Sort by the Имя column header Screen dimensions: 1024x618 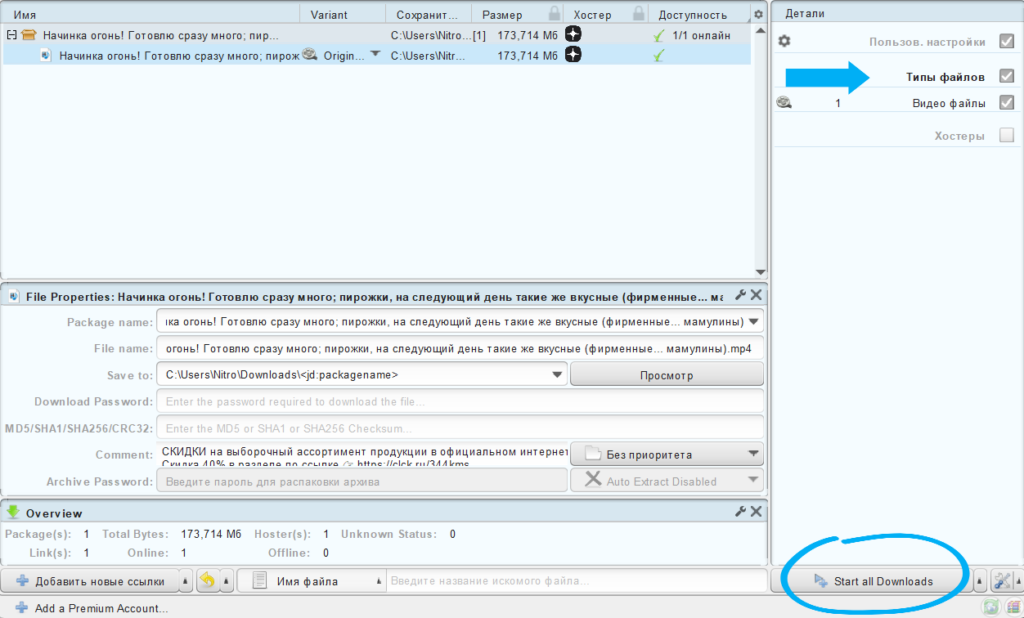coord(151,14)
